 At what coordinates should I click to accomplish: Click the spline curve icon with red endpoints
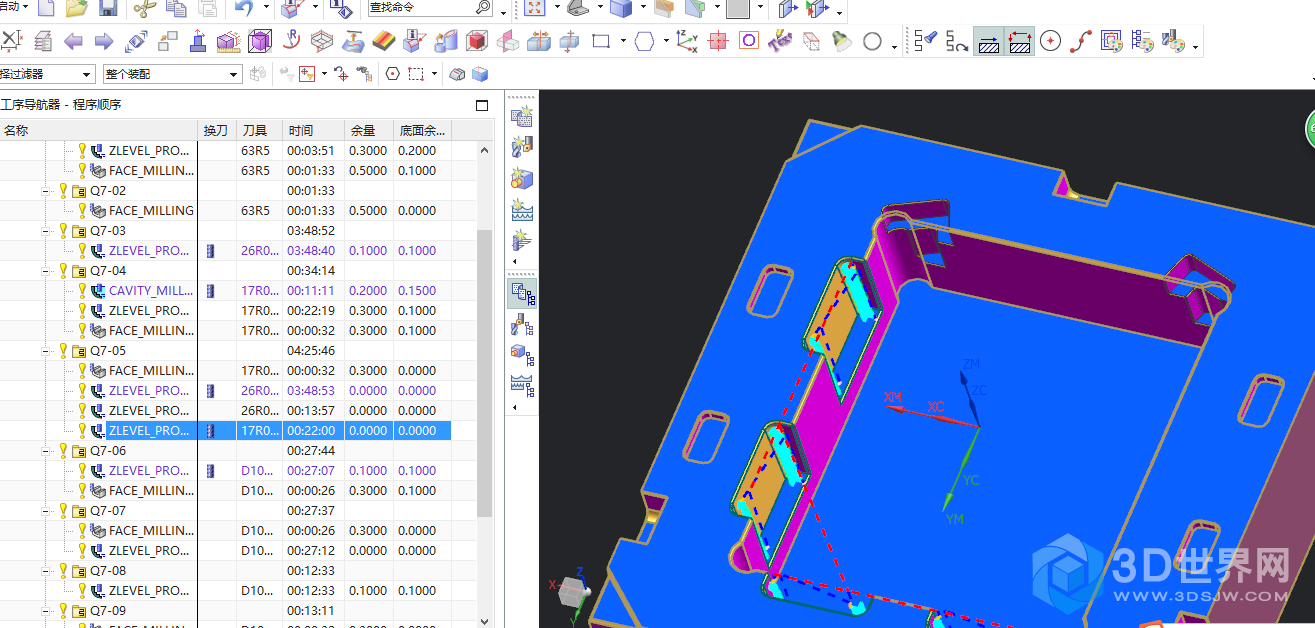pyautogui.click(x=1079, y=41)
